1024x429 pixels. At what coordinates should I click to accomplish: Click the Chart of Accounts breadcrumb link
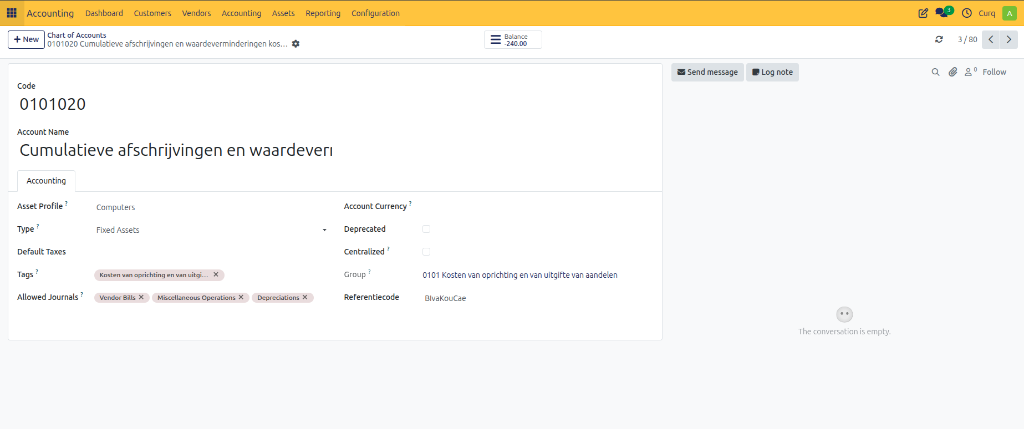[77, 35]
